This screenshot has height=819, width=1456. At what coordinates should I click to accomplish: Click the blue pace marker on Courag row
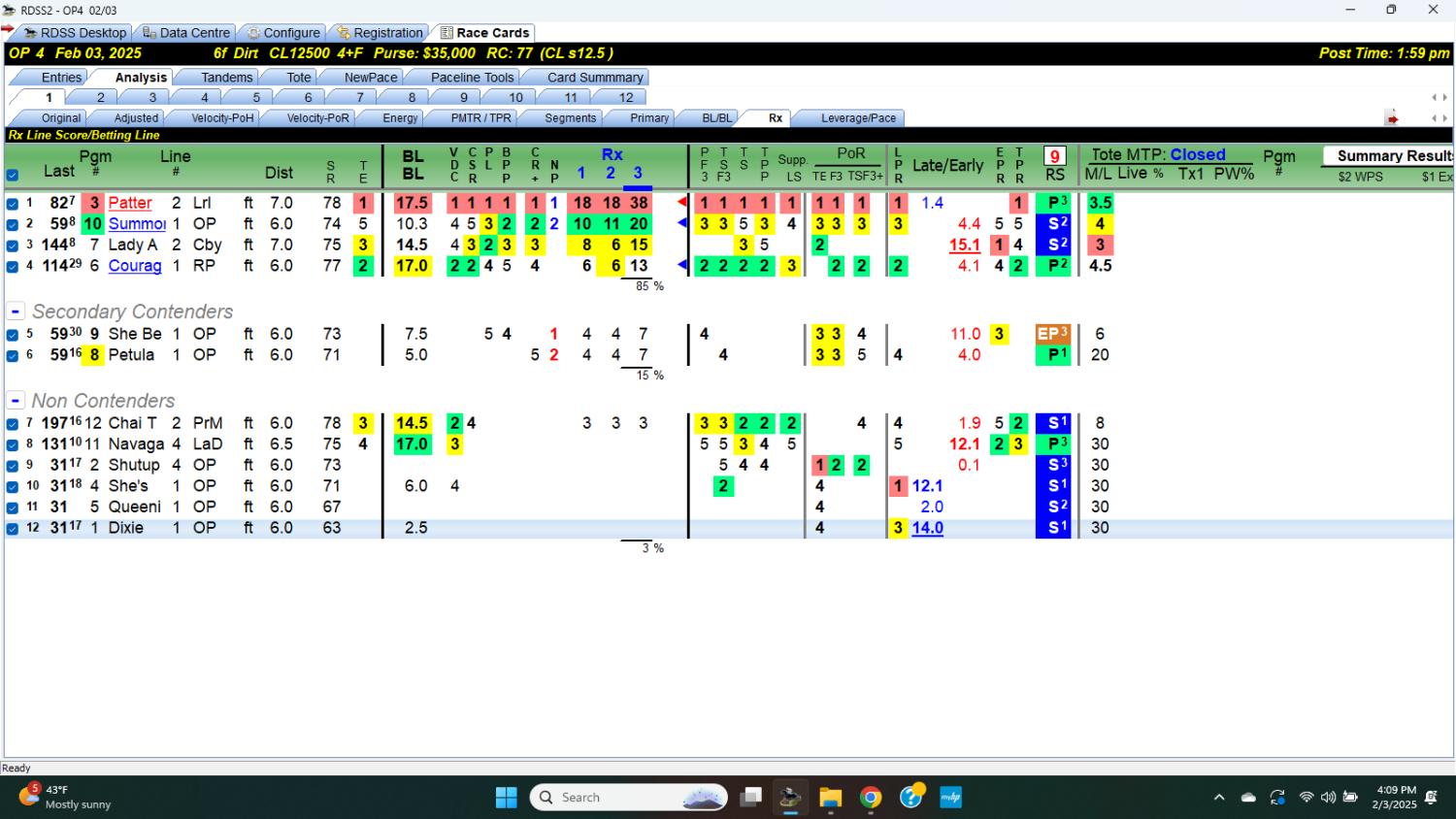[x=681, y=265]
